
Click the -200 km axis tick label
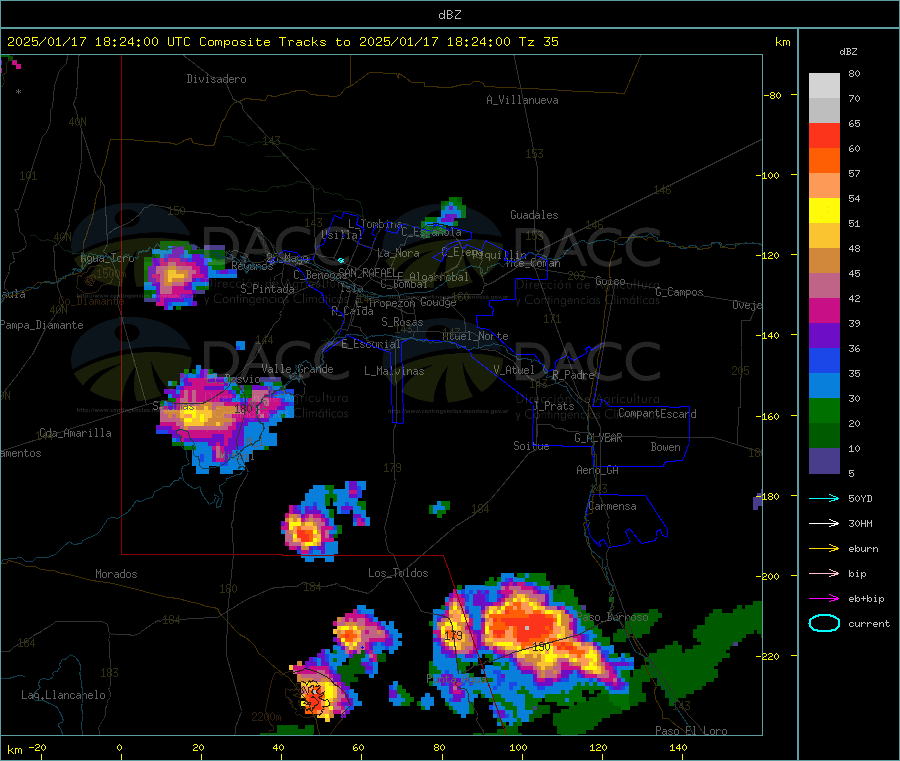[x=767, y=576]
